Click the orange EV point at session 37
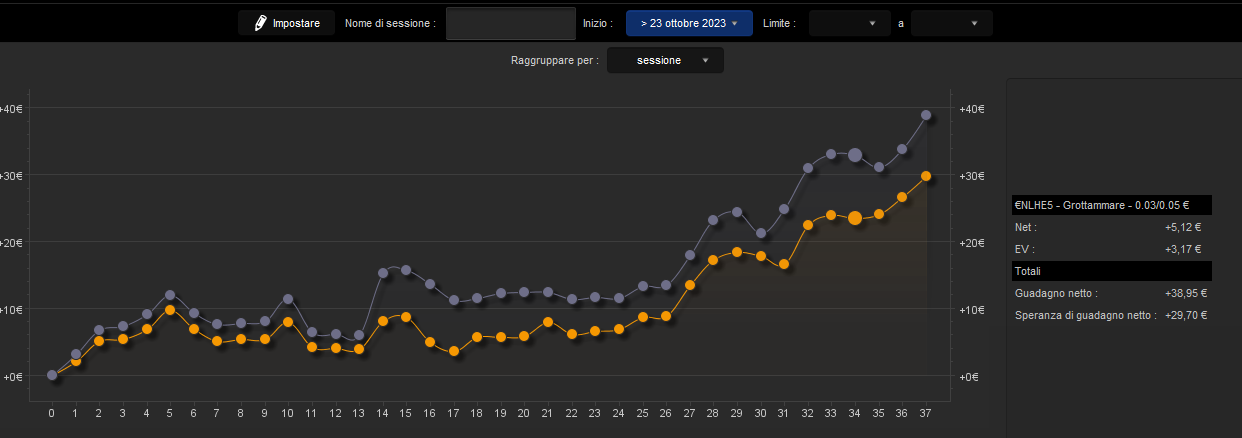The image size is (1242, 438). tap(926, 176)
